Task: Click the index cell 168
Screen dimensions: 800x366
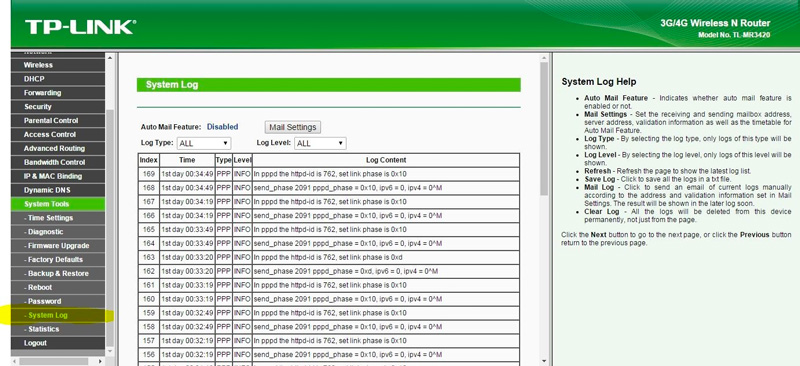Action: pos(148,188)
